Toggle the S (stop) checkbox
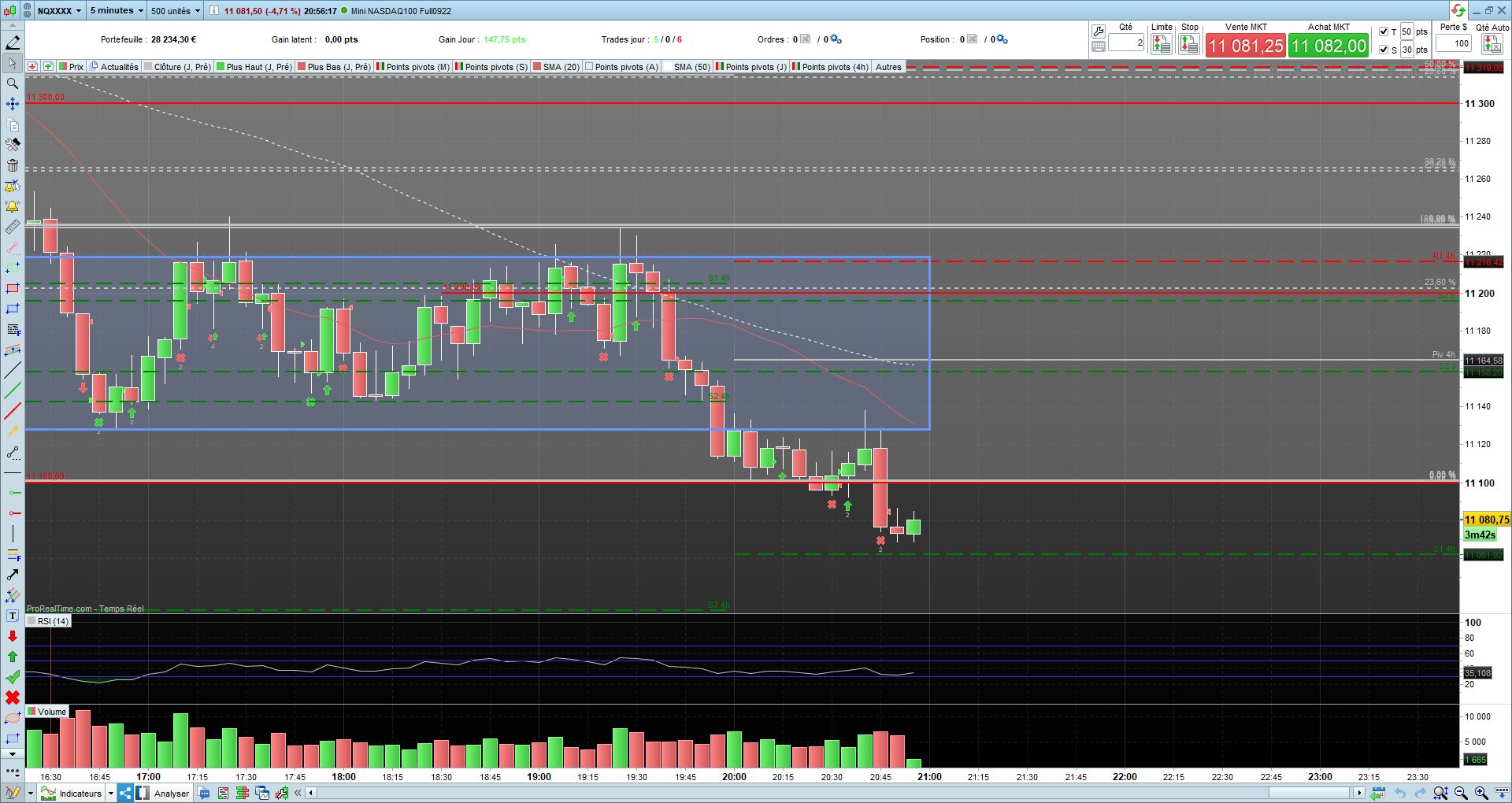1512x803 pixels. (x=1384, y=50)
